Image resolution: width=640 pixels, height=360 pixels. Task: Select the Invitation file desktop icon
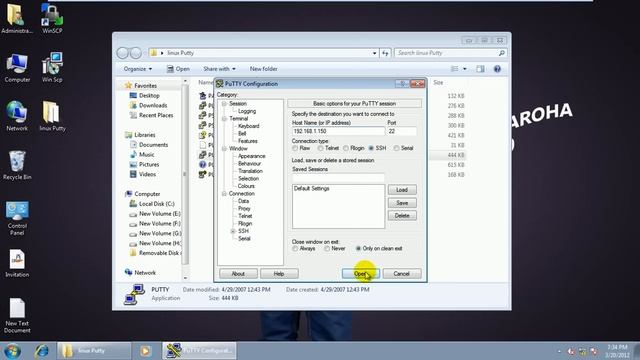[17, 263]
